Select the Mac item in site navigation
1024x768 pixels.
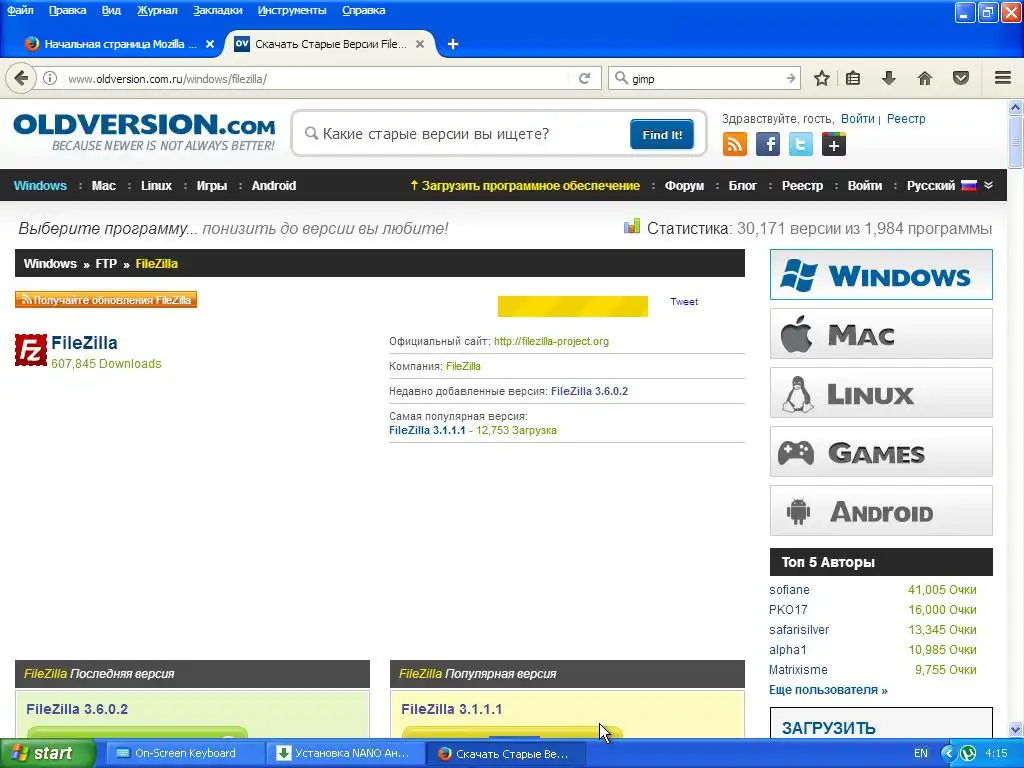click(104, 185)
